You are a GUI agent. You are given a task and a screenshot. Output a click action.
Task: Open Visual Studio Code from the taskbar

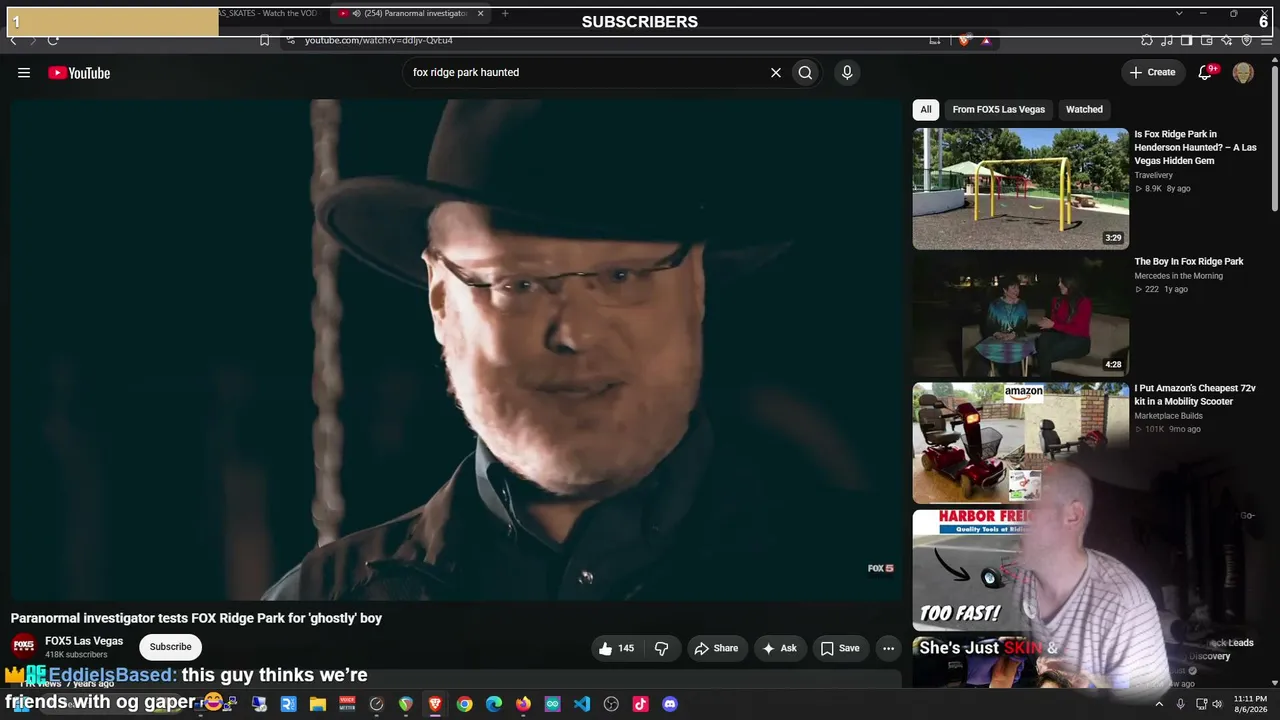coord(582,704)
